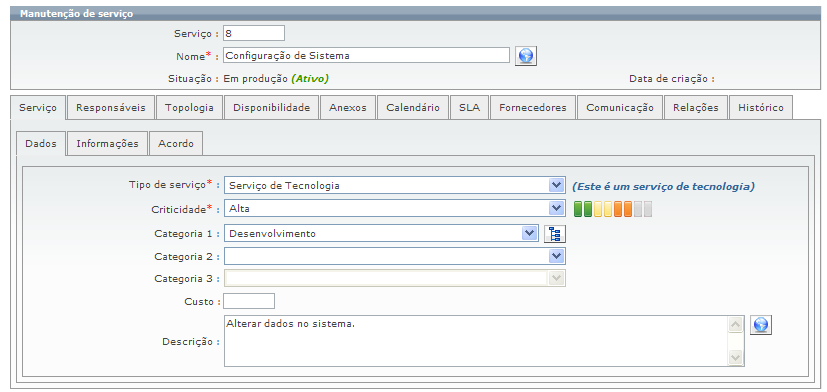Select the Serviço tab
This screenshot has height=392, width=827.
click(38, 108)
